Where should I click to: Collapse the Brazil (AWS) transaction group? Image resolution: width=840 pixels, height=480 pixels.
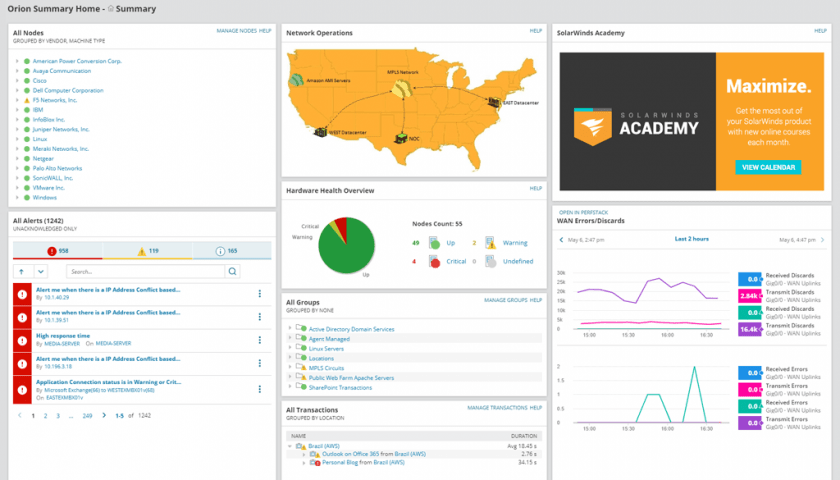[290, 446]
